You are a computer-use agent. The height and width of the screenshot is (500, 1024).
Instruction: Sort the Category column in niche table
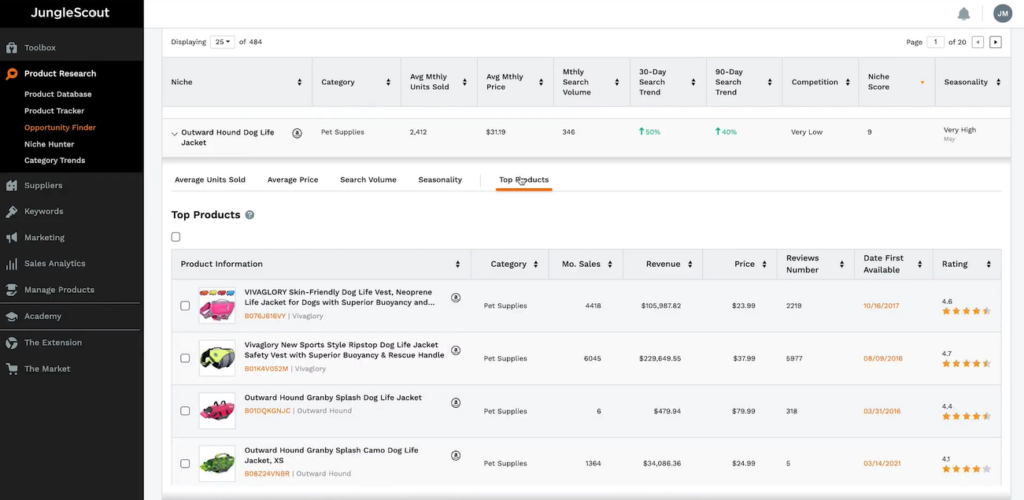[388, 82]
